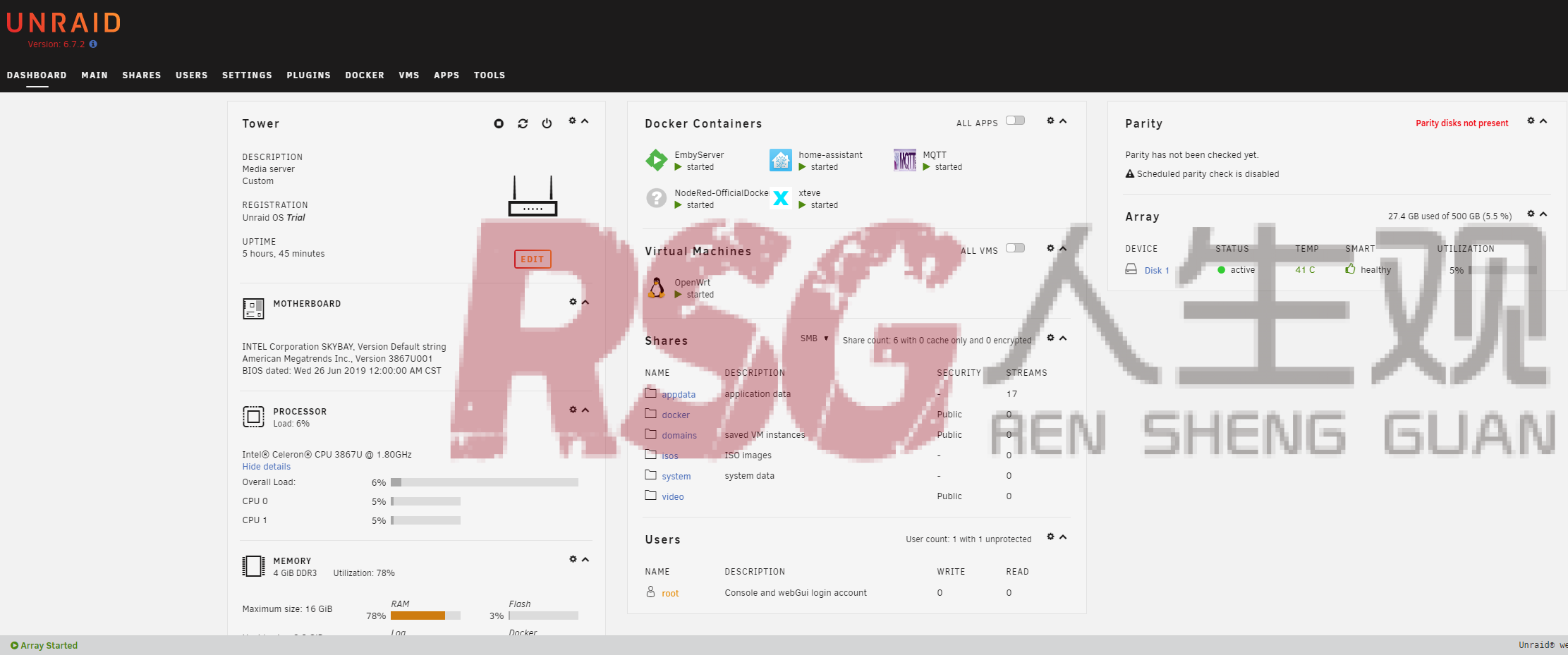Open the VMS menu tab
1568x655 pixels.
click(409, 75)
